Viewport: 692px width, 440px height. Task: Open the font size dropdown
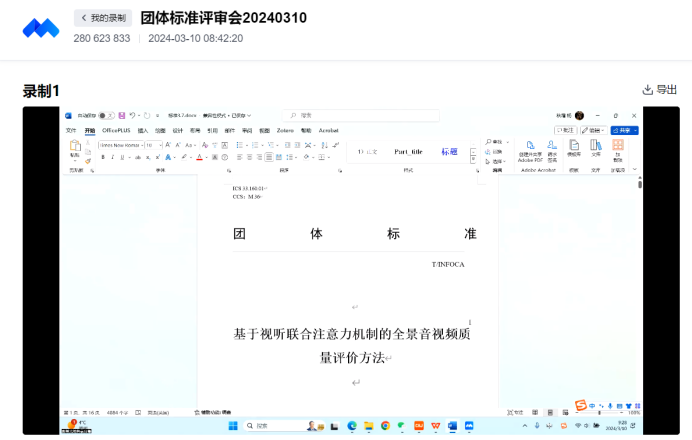pyautogui.click(x=160, y=145)
